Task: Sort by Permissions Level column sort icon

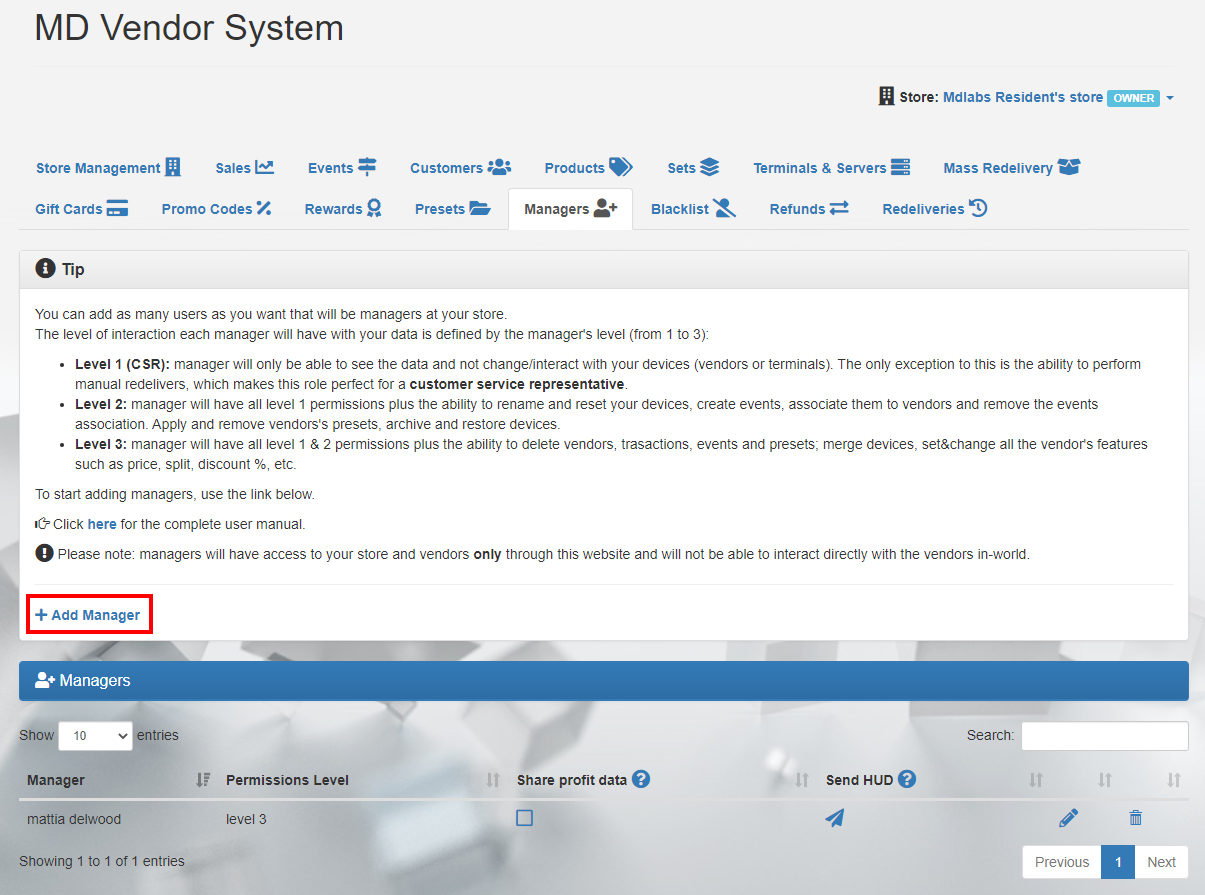Action: pos(492,780)
